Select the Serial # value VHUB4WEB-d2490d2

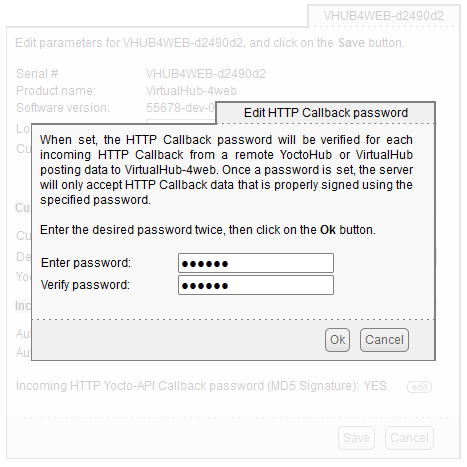click(x=206, y=74)
